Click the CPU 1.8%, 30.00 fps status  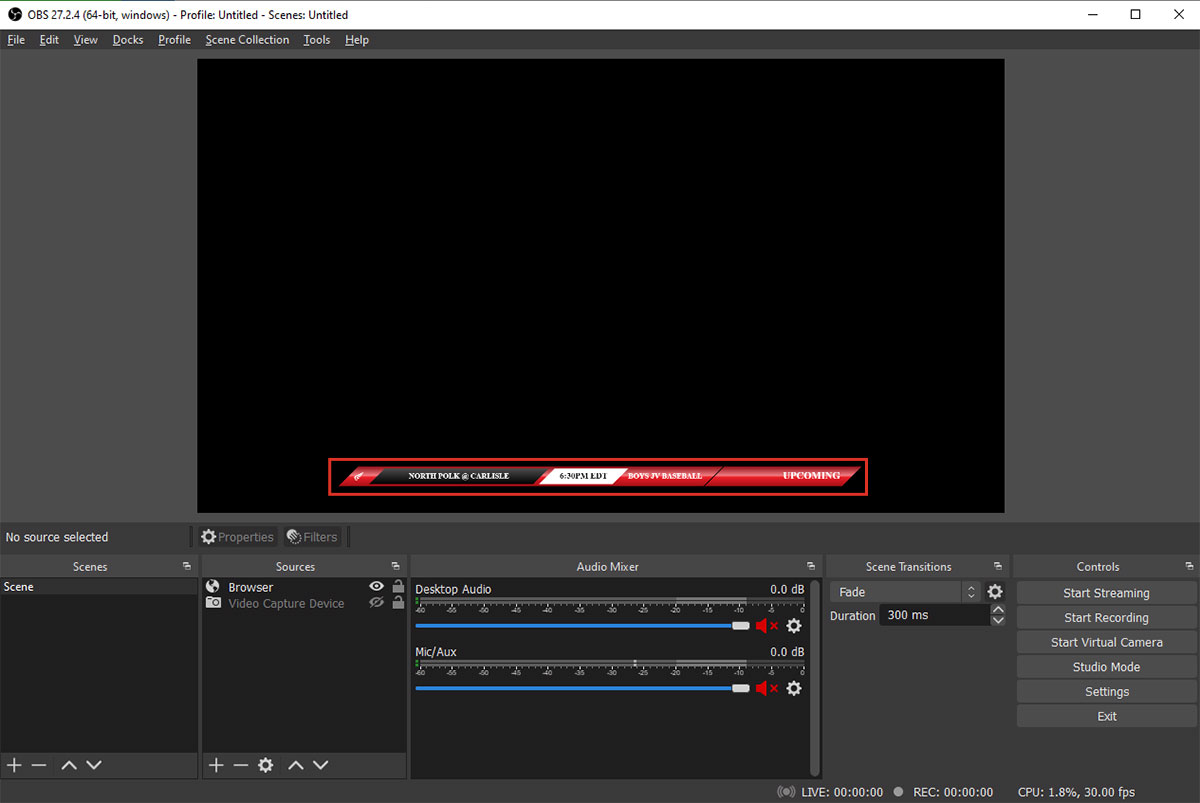pyautogui.click(x=1076, y=792)
